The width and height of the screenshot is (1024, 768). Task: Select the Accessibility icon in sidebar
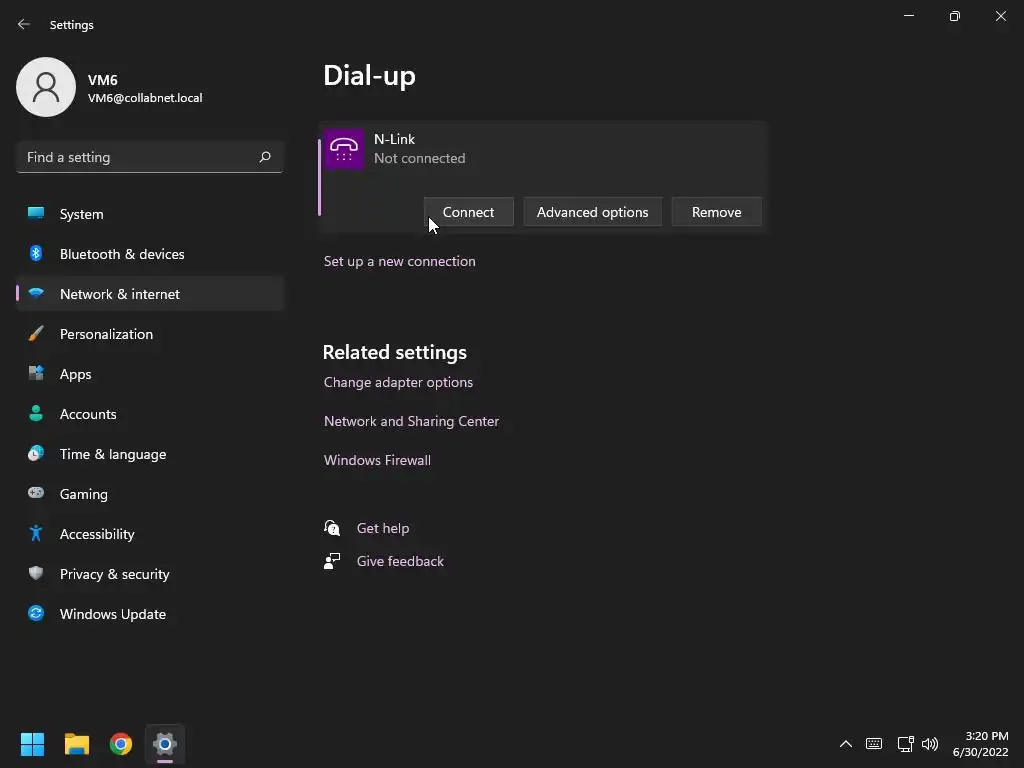36,534
